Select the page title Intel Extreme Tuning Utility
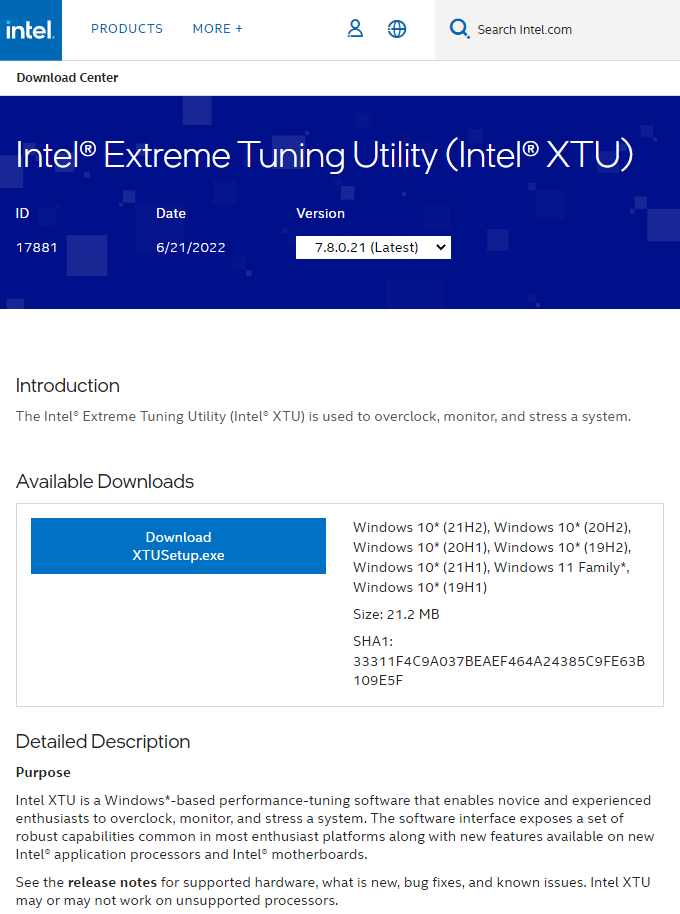Viewport: 680px width, 914px height. [324, 155]
